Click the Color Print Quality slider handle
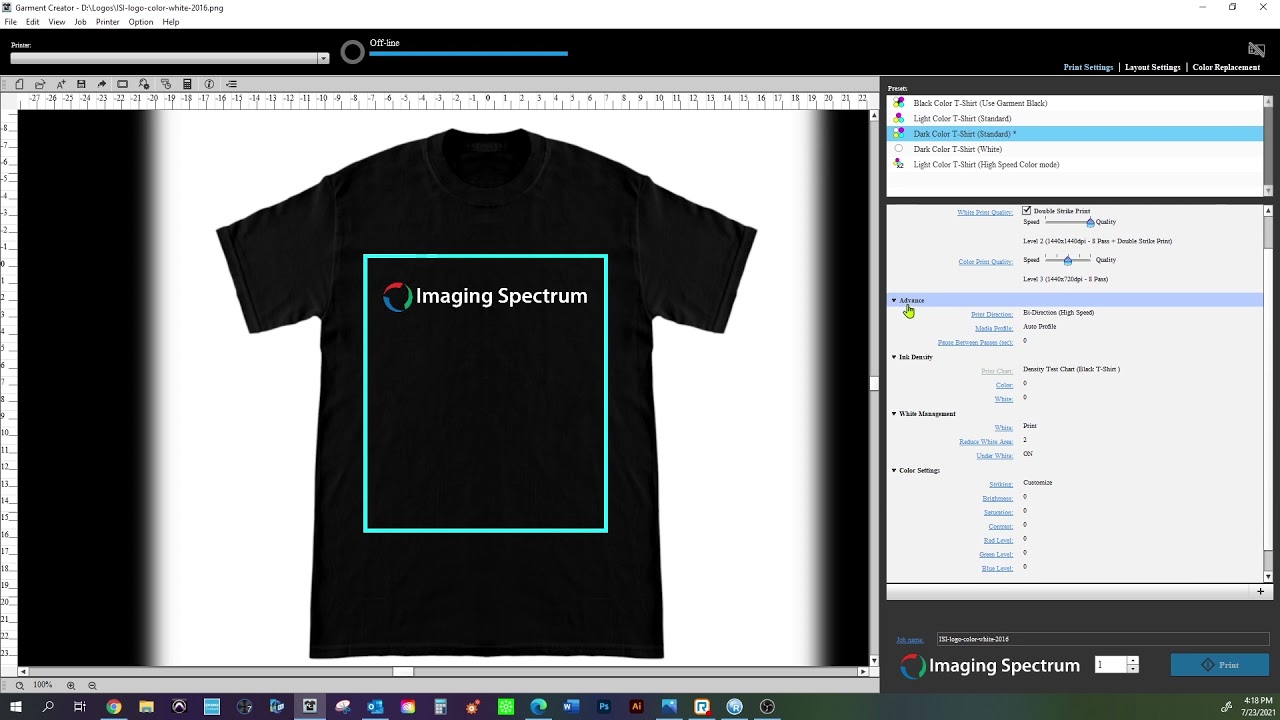The width and height of the screenshot is (1280, 720). [1068, 260]
